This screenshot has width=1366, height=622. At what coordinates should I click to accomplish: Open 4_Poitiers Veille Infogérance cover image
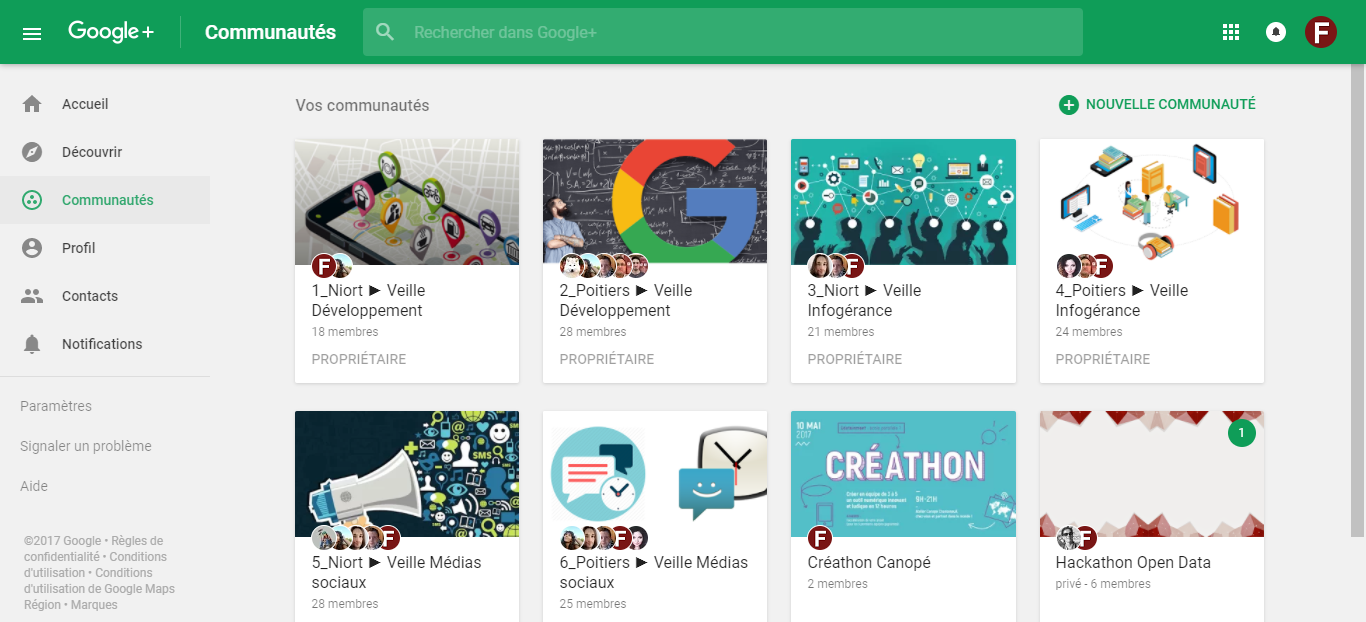coord(1152,202)
